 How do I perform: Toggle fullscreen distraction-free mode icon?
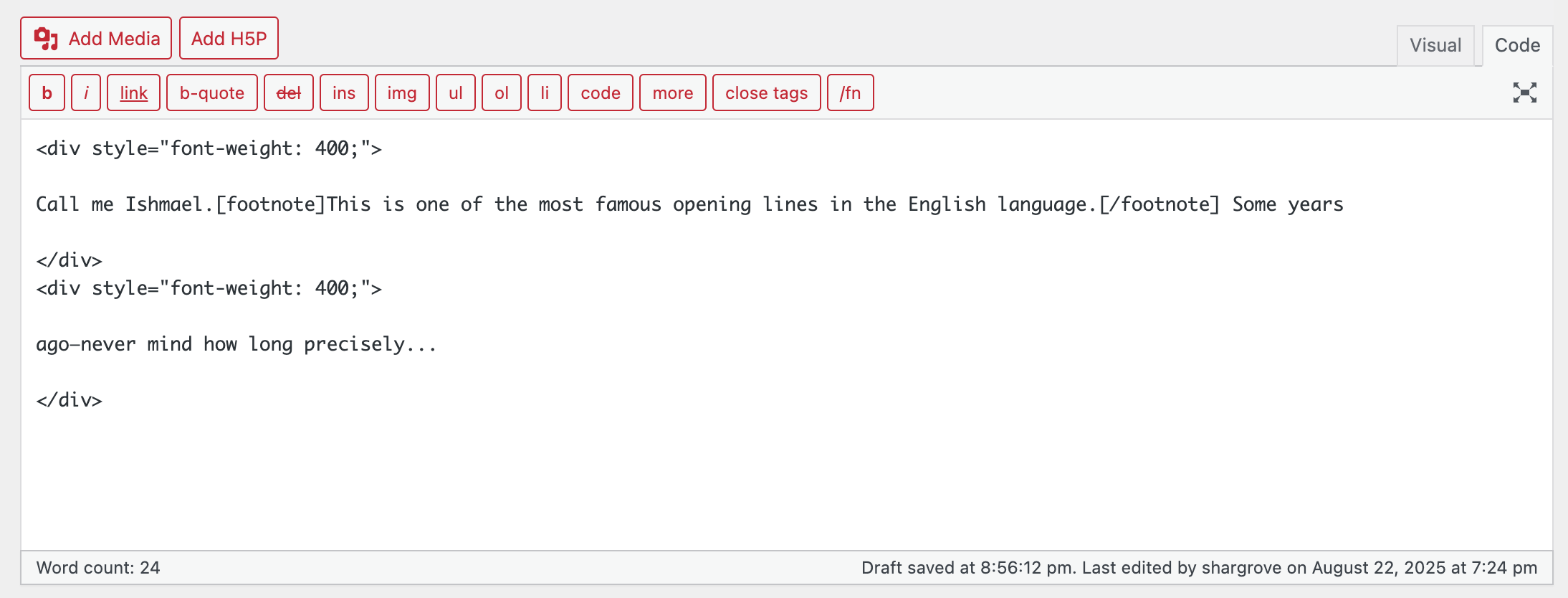tap(1524, 92)
